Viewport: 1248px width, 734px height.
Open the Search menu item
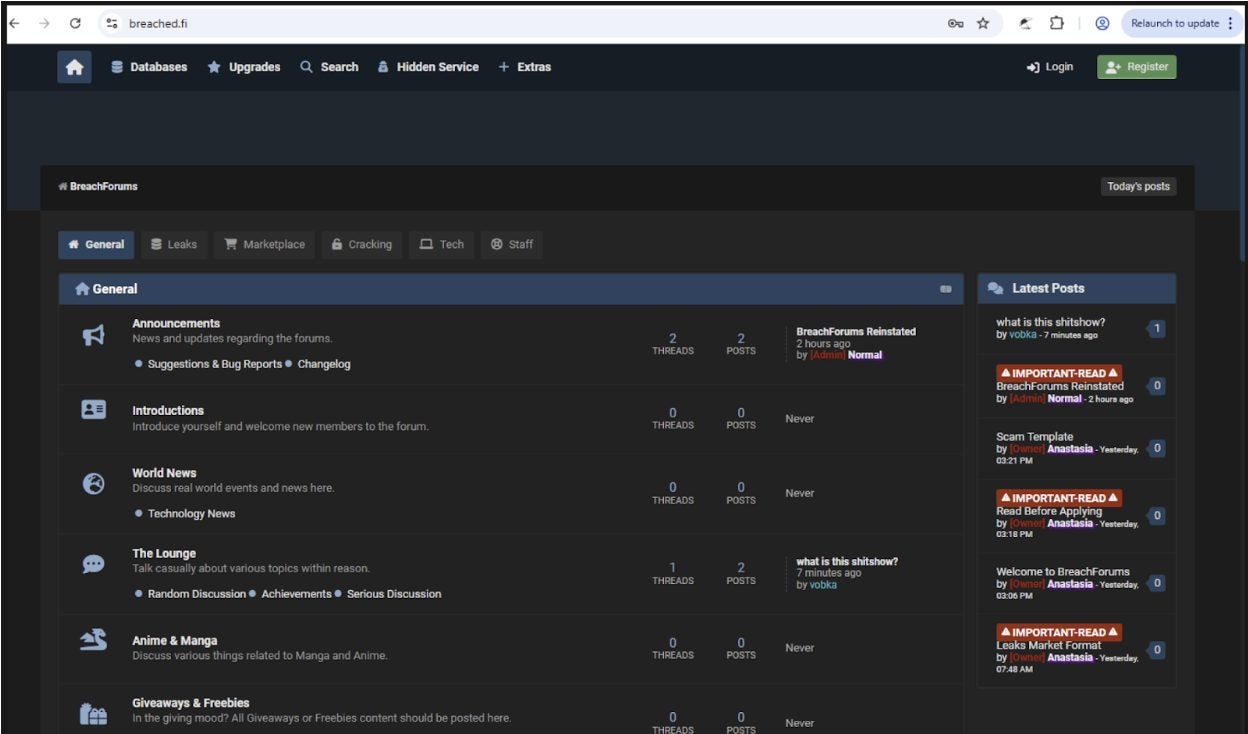click(x=330, y=67)
